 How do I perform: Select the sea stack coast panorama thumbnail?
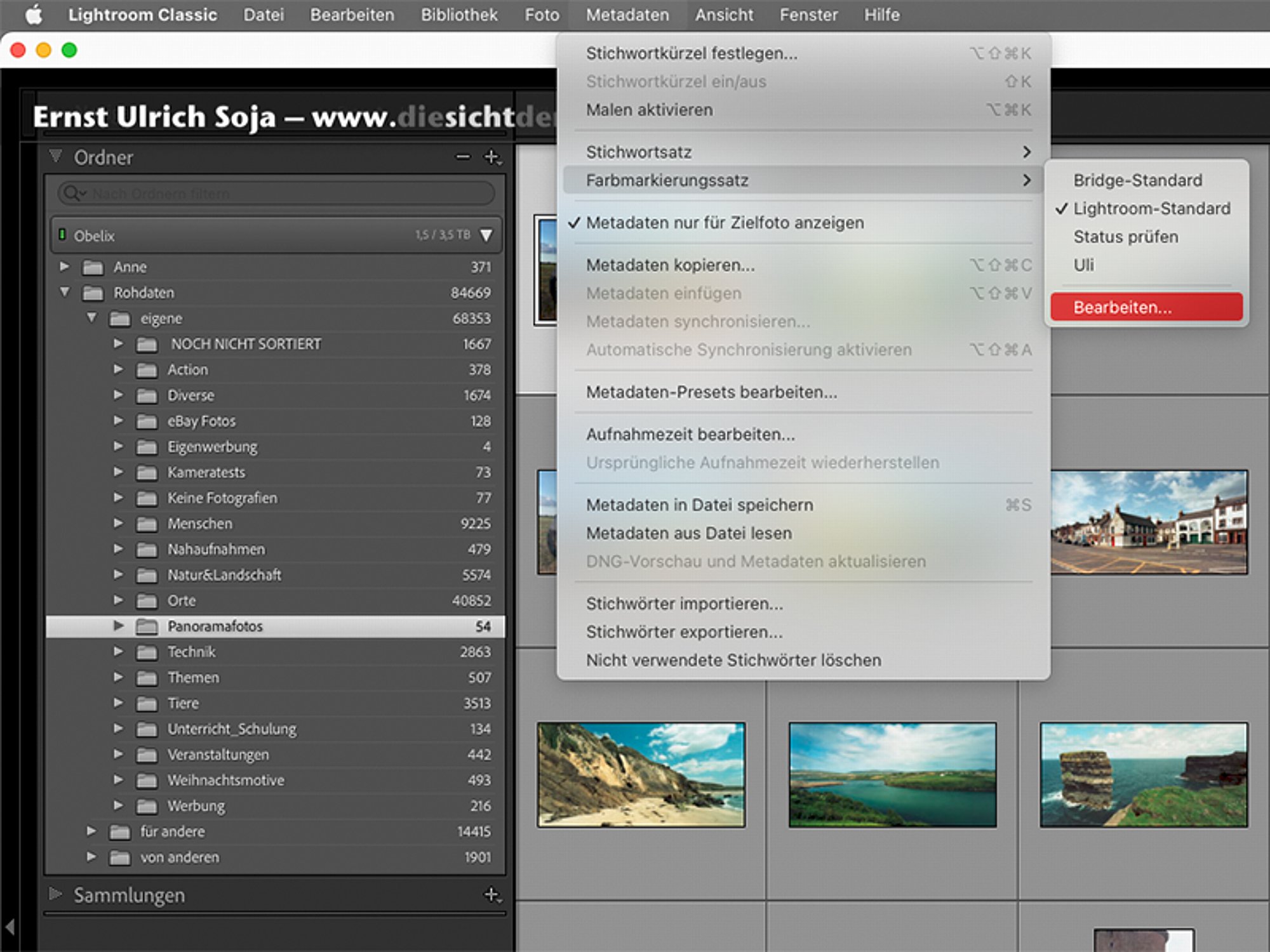tap(1144, 774)
